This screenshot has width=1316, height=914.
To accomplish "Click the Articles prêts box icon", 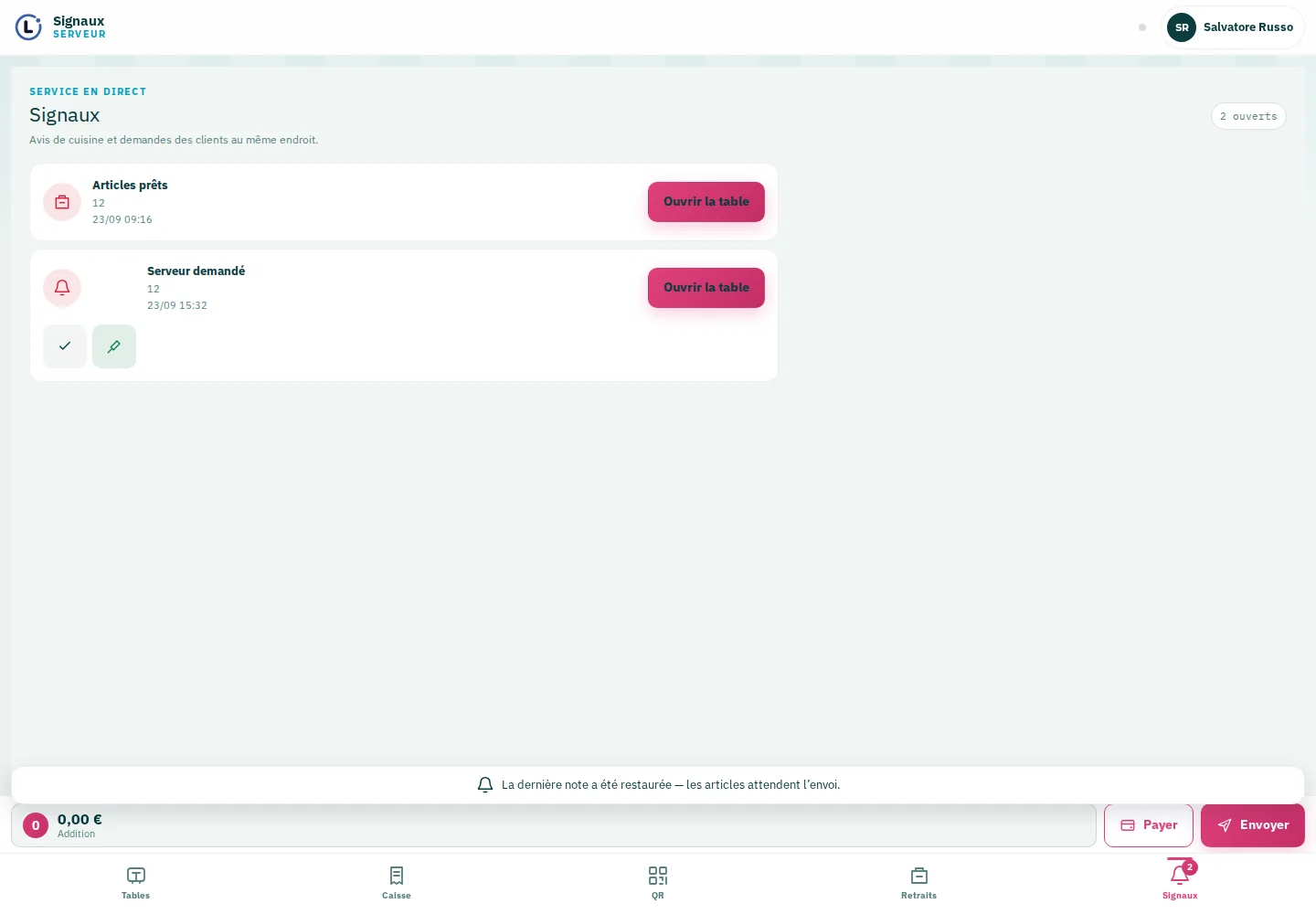I will [x=62, y=202].
